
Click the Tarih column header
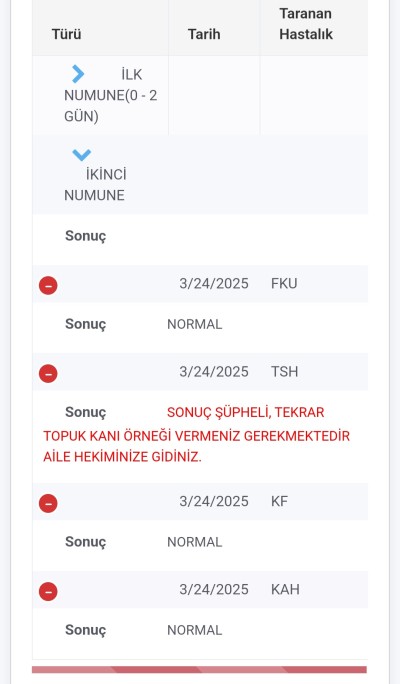pos(204,34)
